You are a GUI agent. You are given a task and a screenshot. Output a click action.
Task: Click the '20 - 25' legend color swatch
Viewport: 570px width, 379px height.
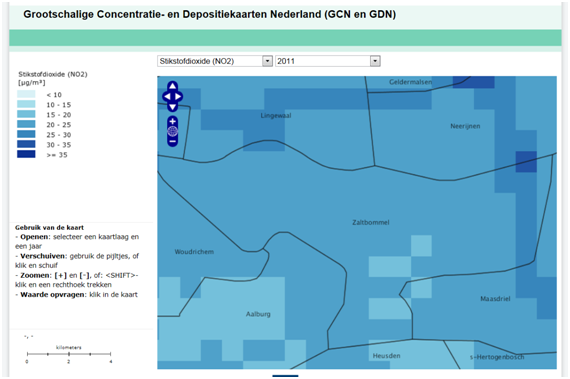(x=26, y=125)
